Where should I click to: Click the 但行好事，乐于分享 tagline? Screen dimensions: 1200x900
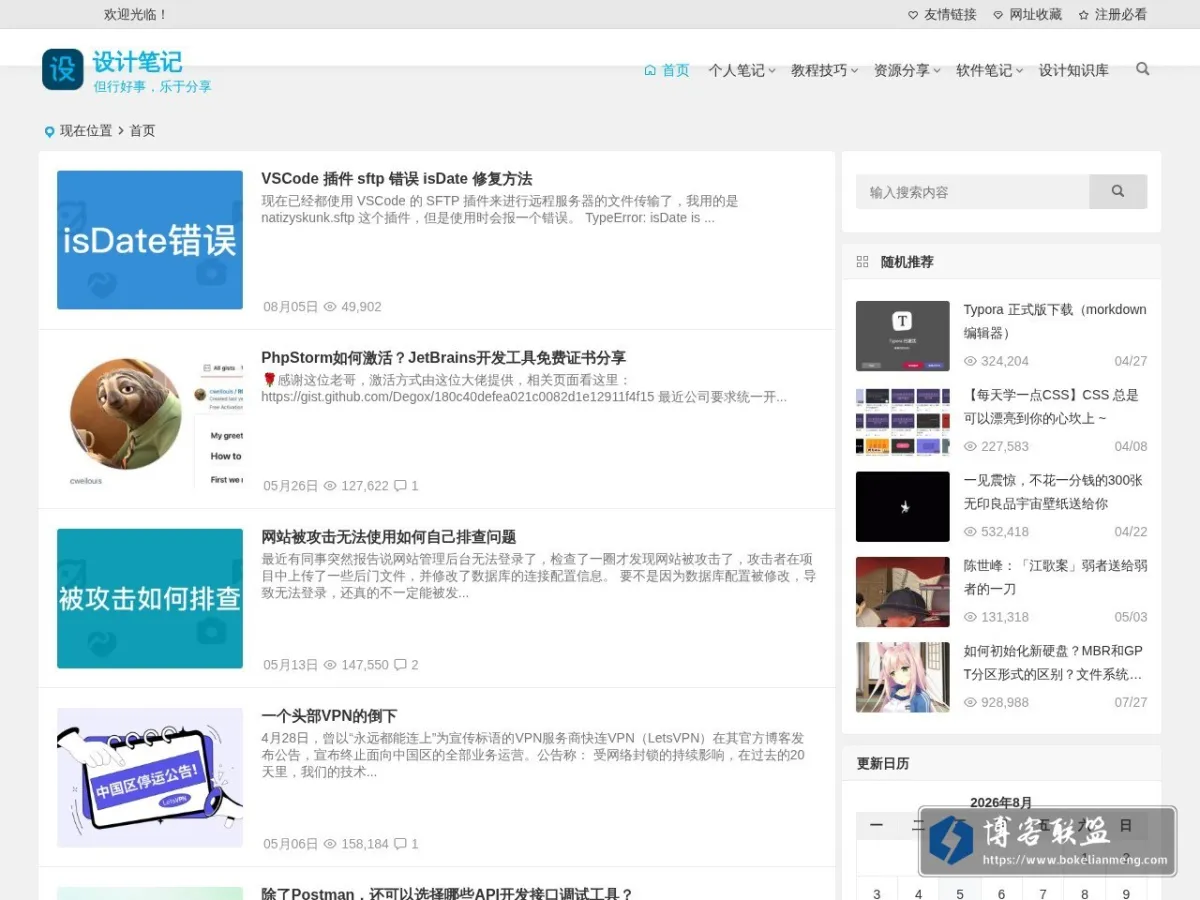(152, 87)
